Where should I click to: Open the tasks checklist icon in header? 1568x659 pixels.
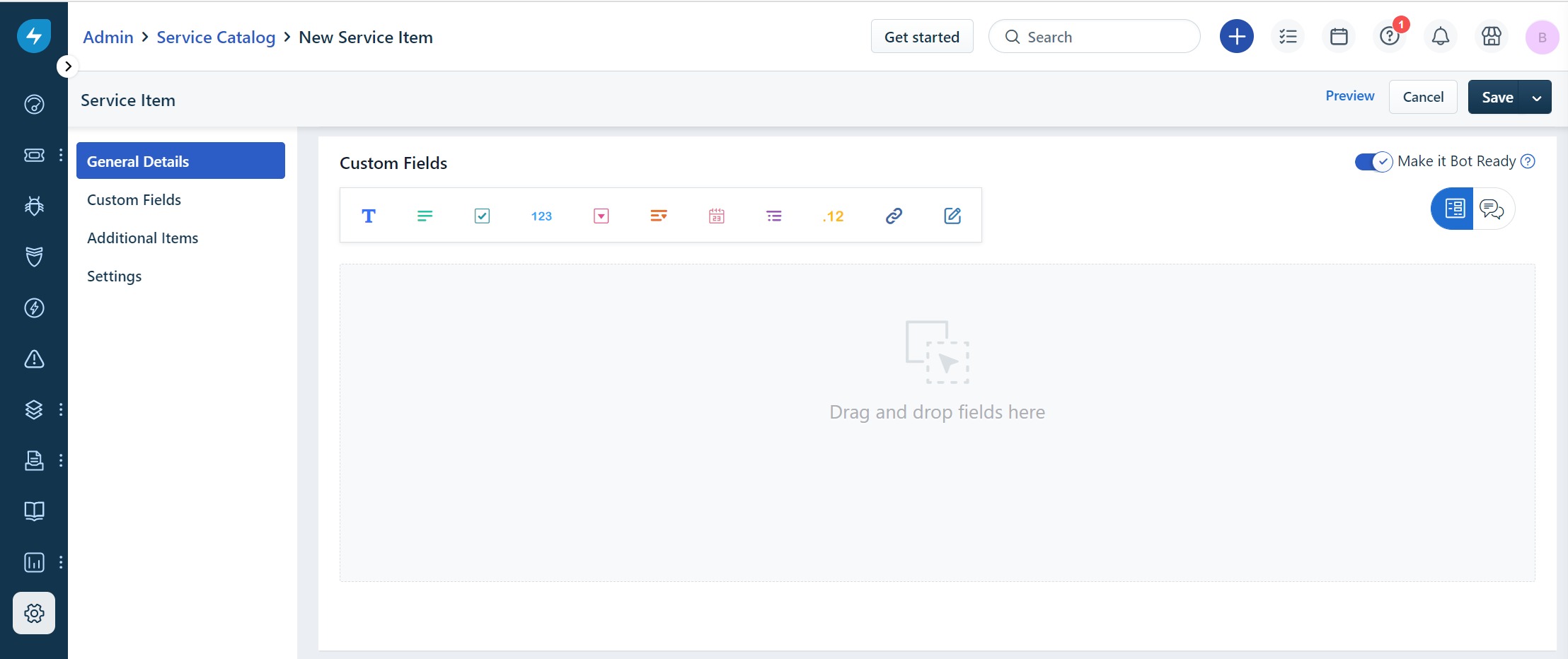point(1288,36)
